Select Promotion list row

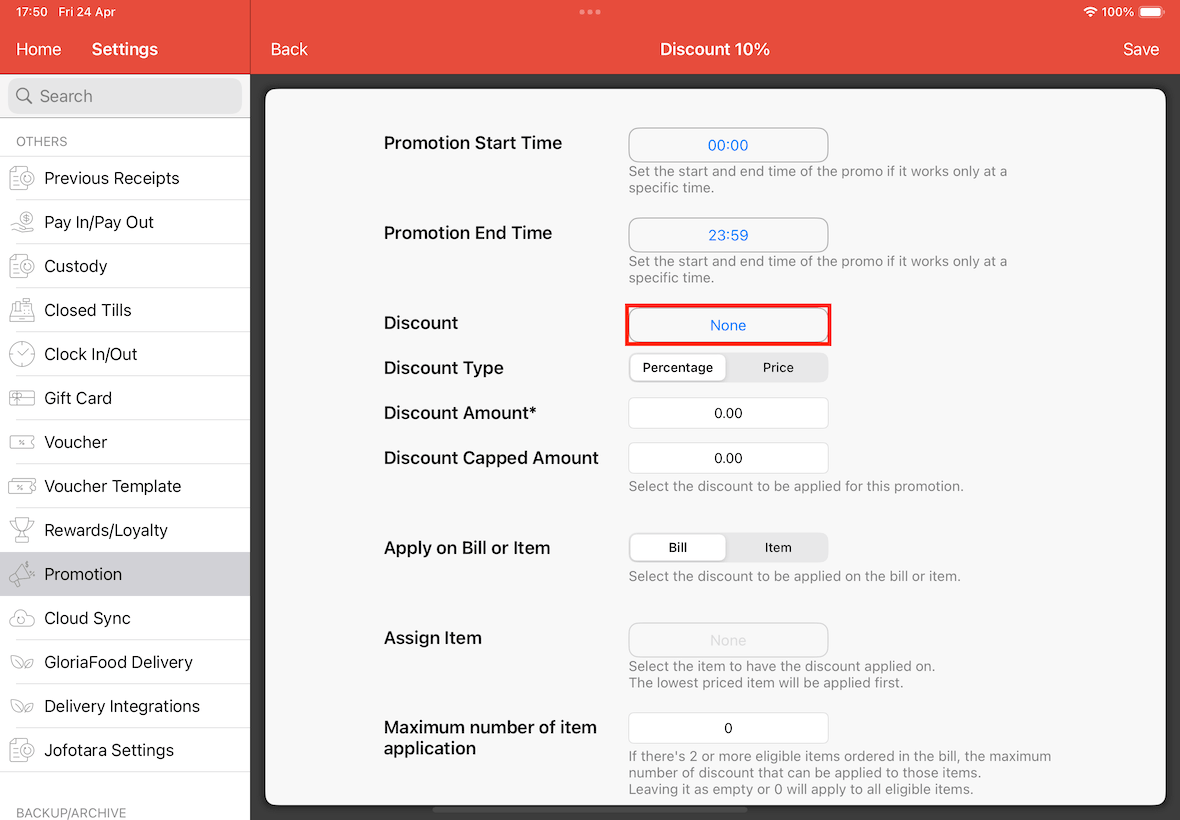pos(125,574)
